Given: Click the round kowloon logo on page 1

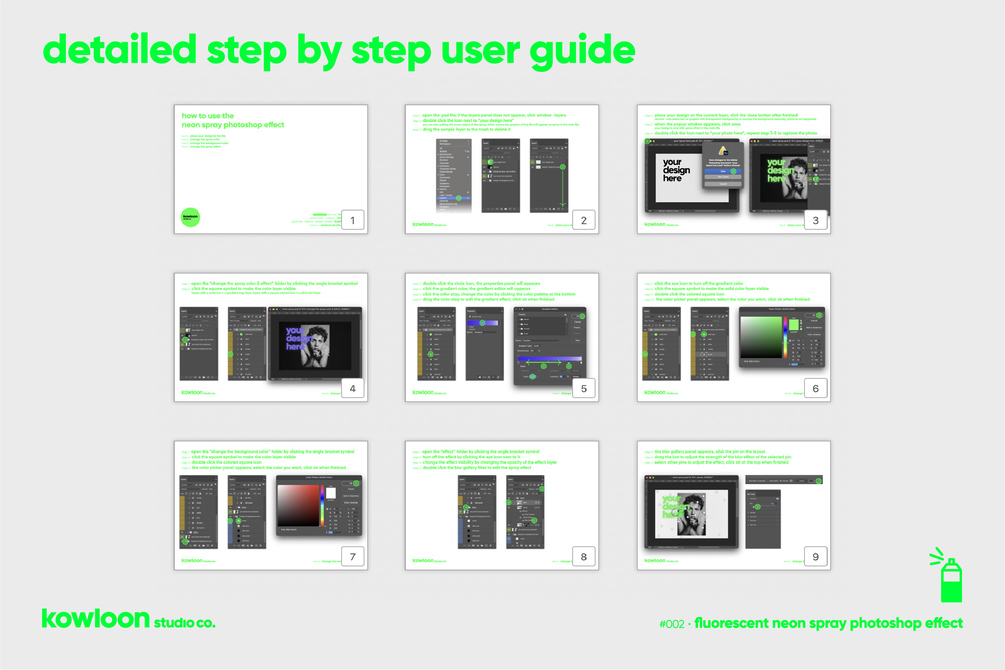Looking at the screenshot, I should pyautogui.click(x=190, y=217).
